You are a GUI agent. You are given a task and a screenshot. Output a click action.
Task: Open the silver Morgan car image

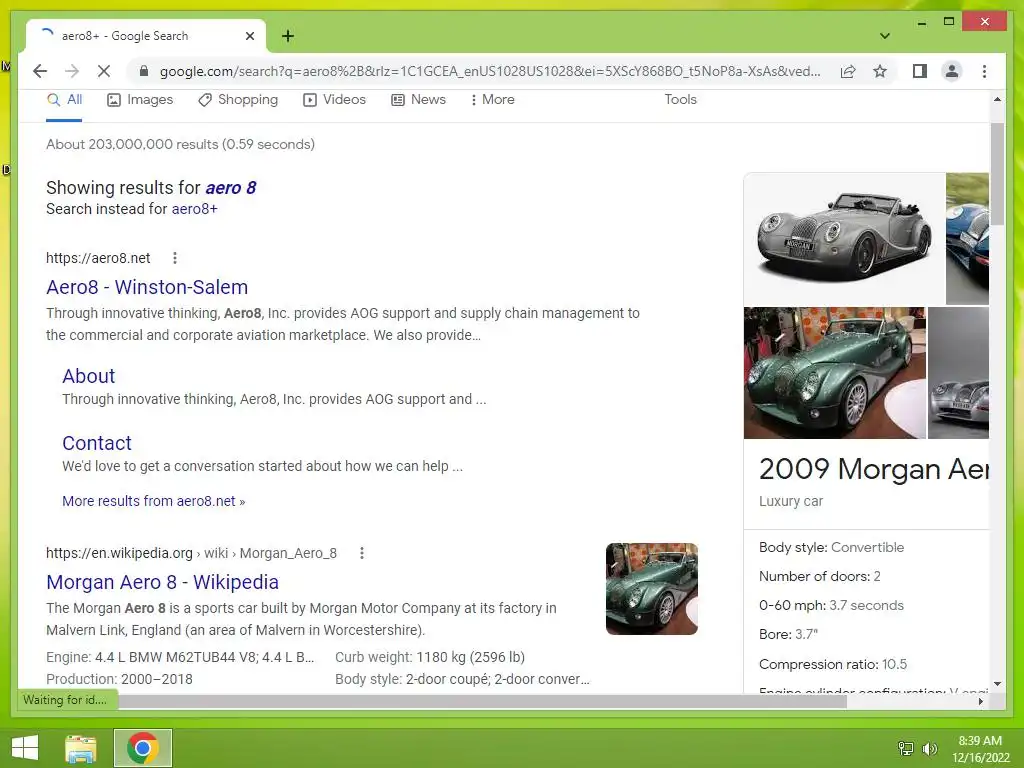point(844,238)
